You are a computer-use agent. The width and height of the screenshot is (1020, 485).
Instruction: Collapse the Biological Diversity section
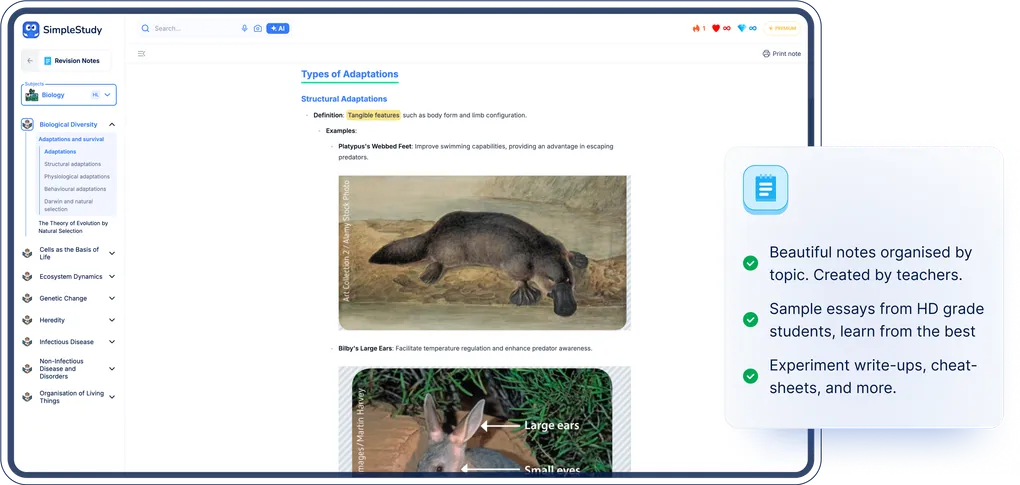coord(112,124)
